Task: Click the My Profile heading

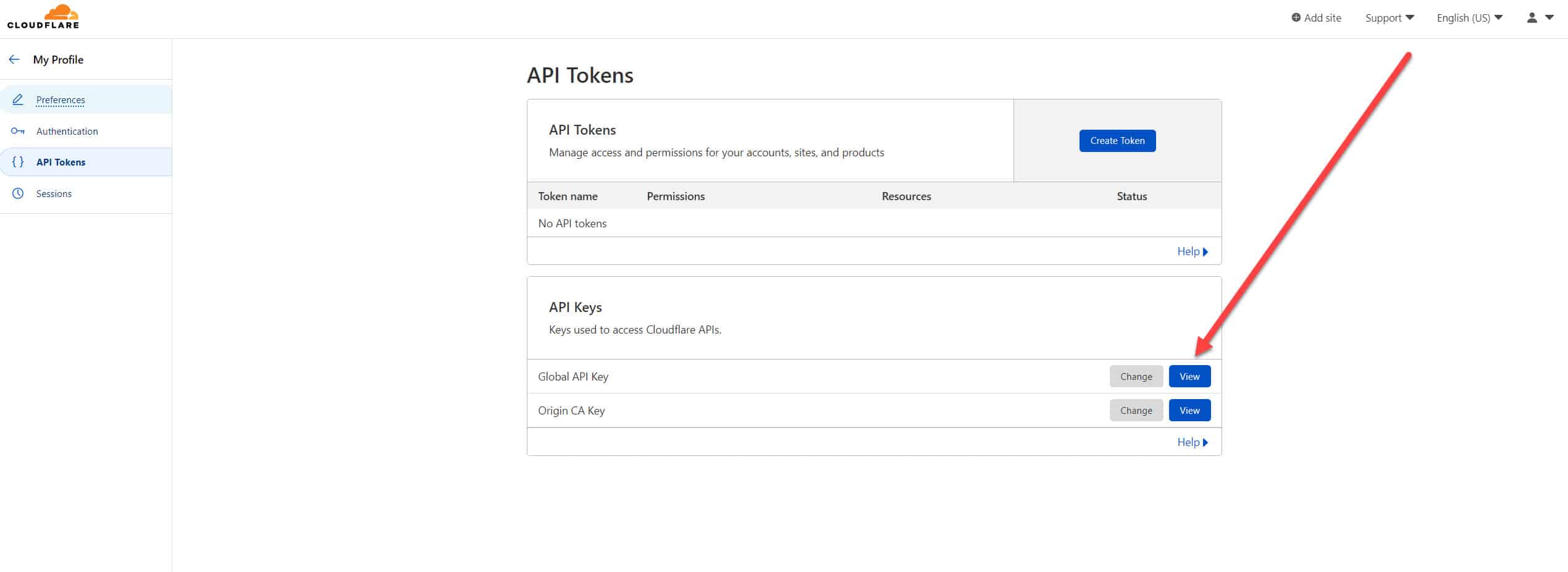Action: click(58, 59)
